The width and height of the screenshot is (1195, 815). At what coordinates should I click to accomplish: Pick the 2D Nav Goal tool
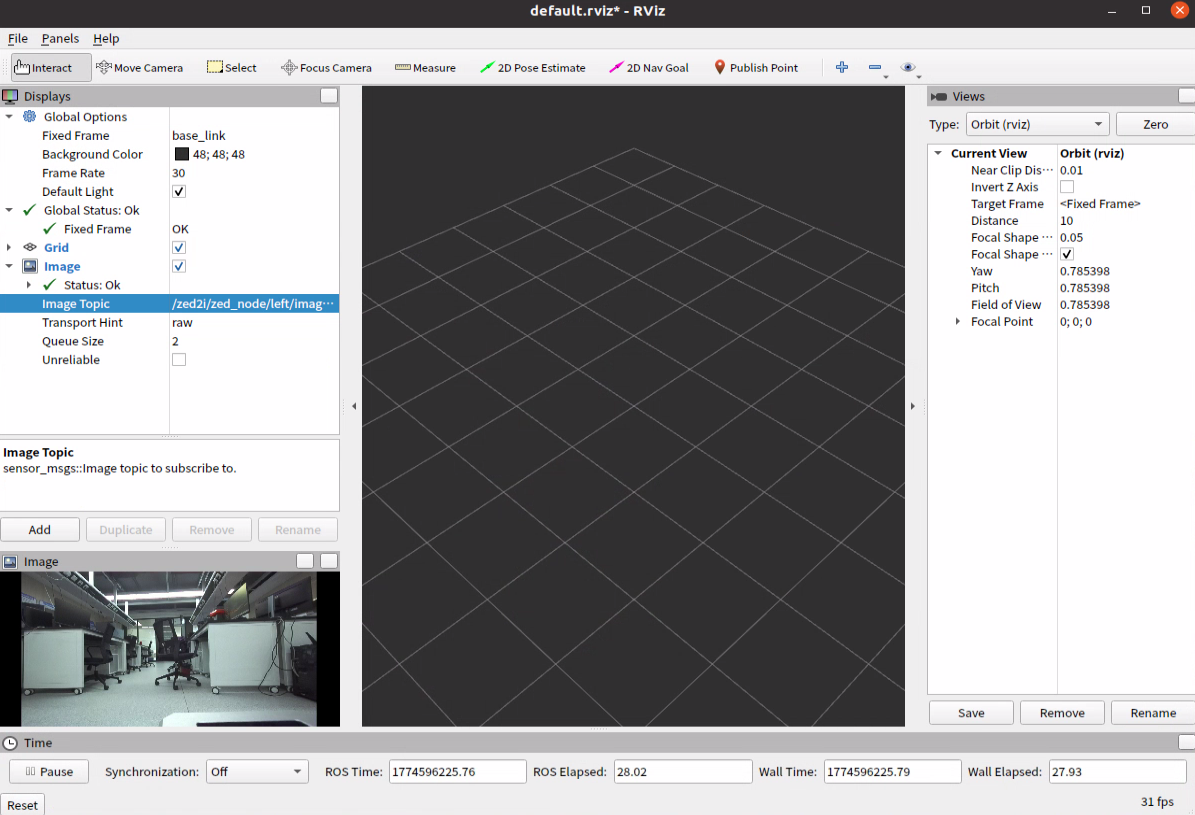[649, 67]
